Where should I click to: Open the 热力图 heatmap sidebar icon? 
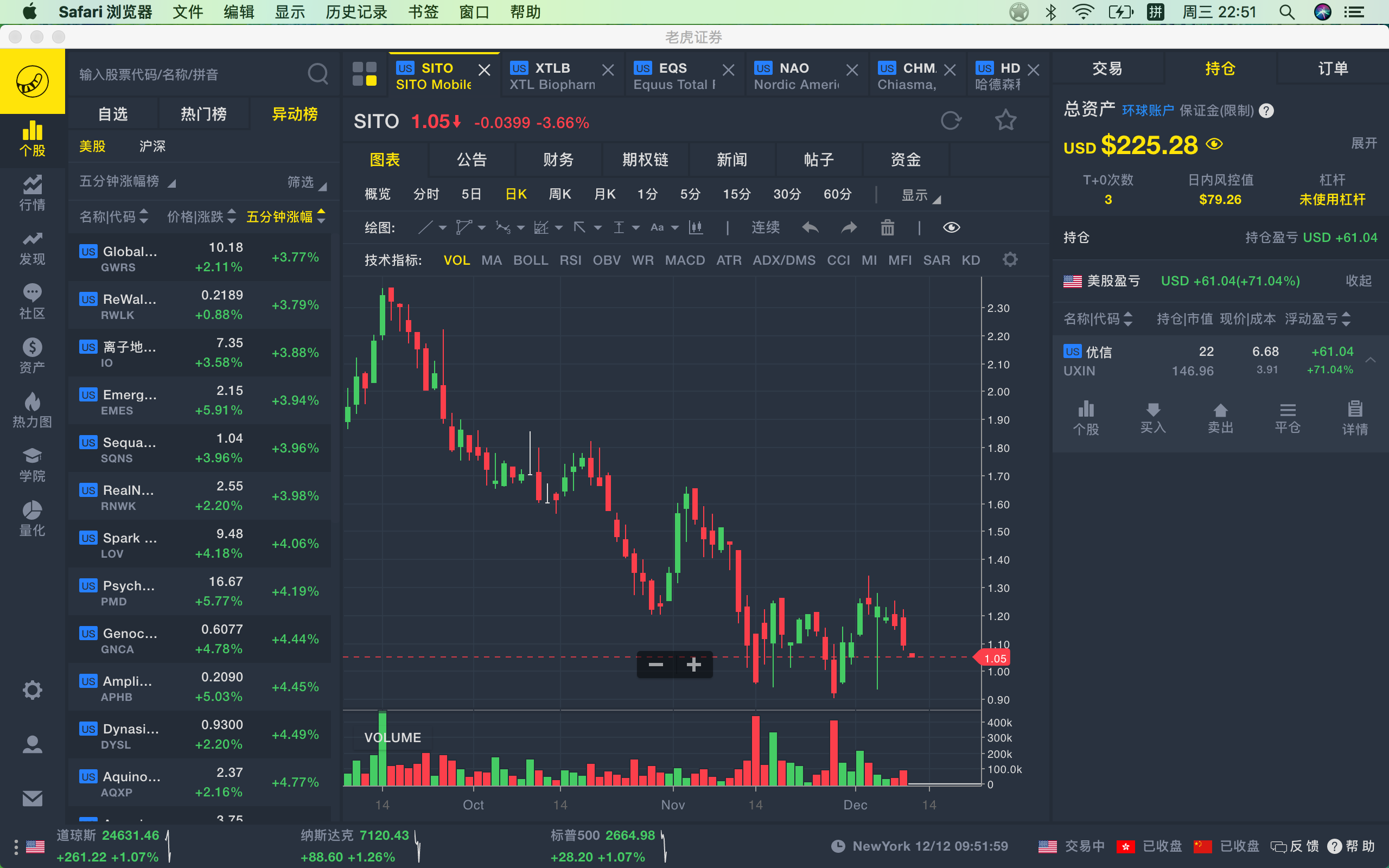pos(32,411)
